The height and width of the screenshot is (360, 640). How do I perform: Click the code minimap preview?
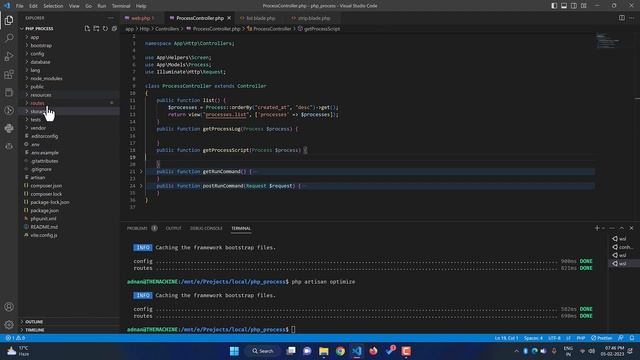[x=609, y=41]
